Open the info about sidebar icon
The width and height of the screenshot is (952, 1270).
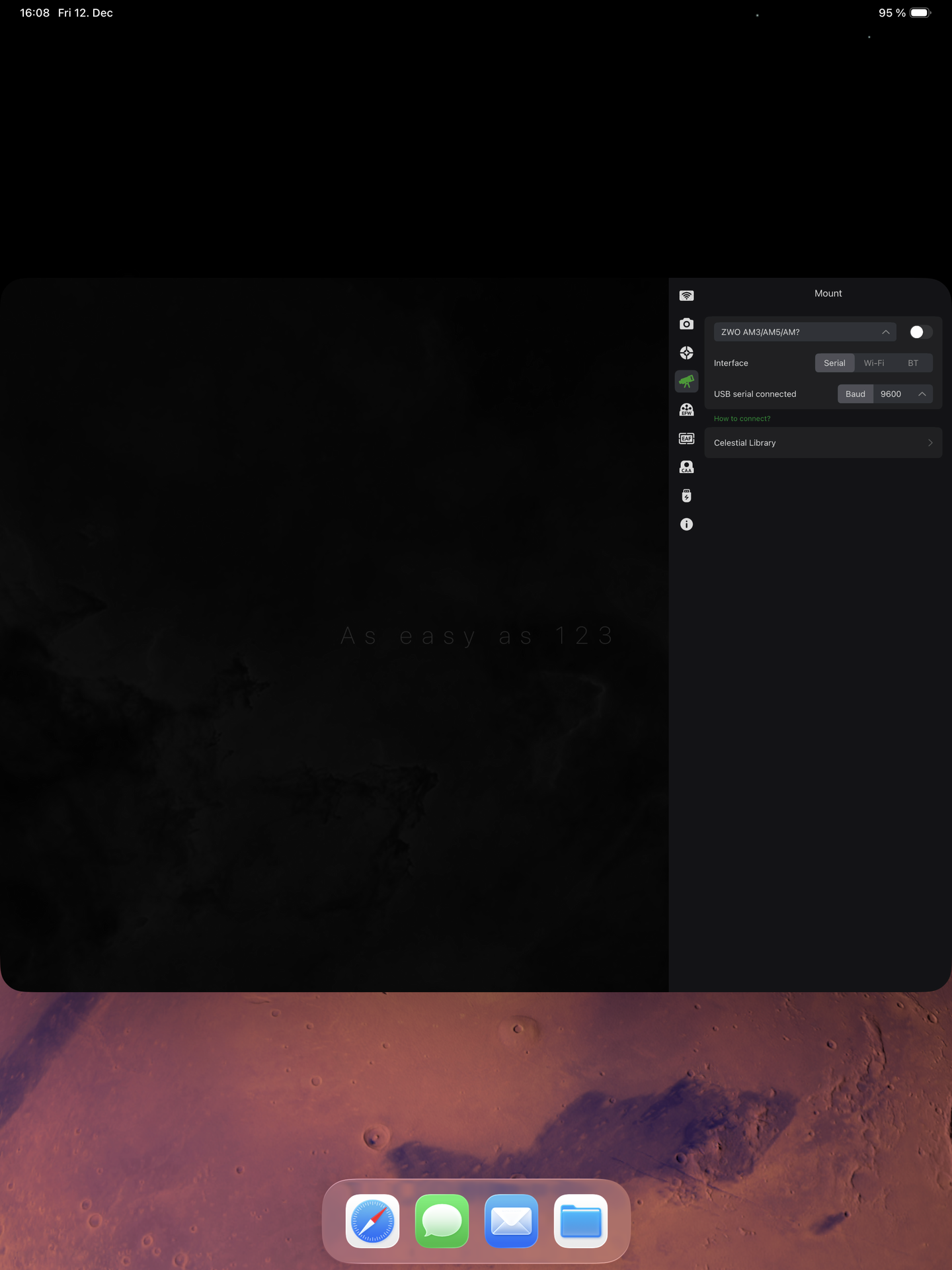[686, 525]
